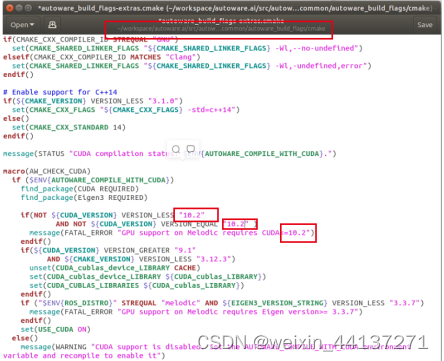Image resolution: width=444 pixels, height=361 pixels.
Task: Click the set(USE_CUDA ON) line
Action: (x=56, y=329)
